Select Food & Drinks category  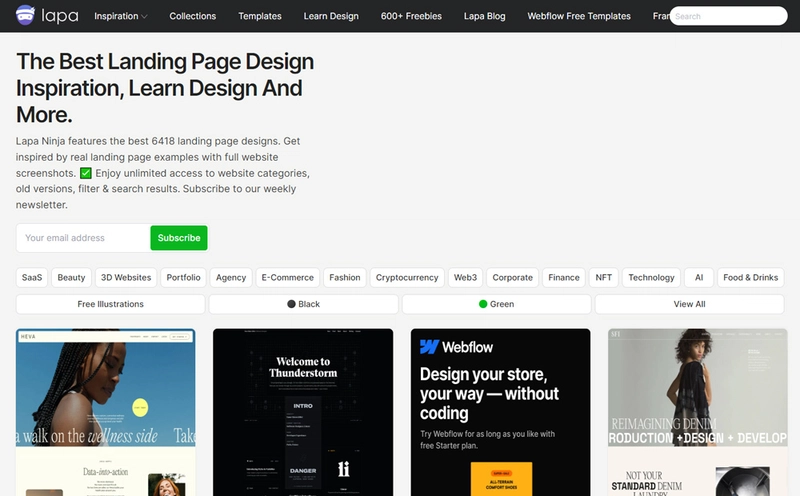coord(751,278)
